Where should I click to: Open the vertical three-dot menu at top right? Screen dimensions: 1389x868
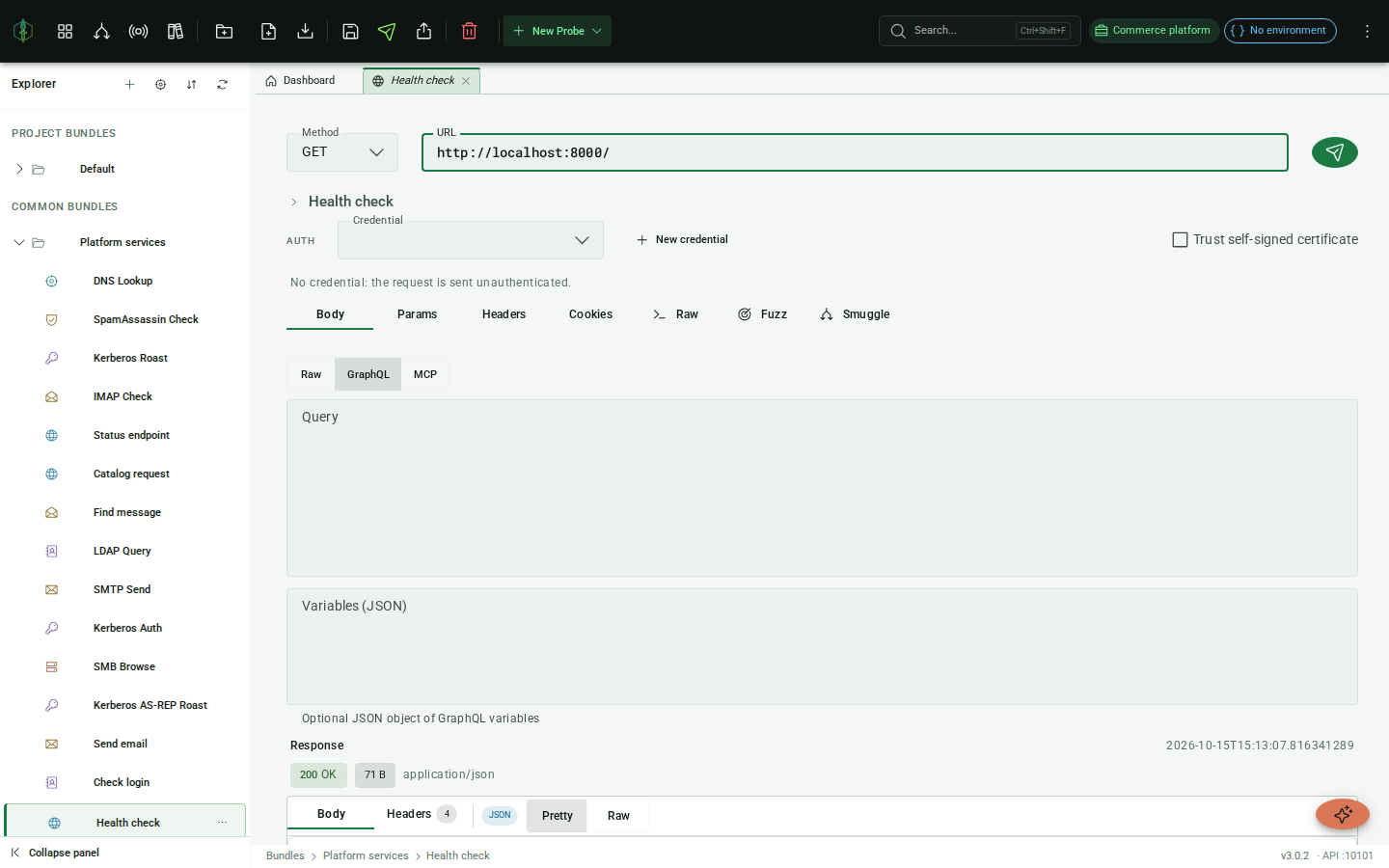coord(1367,31)
